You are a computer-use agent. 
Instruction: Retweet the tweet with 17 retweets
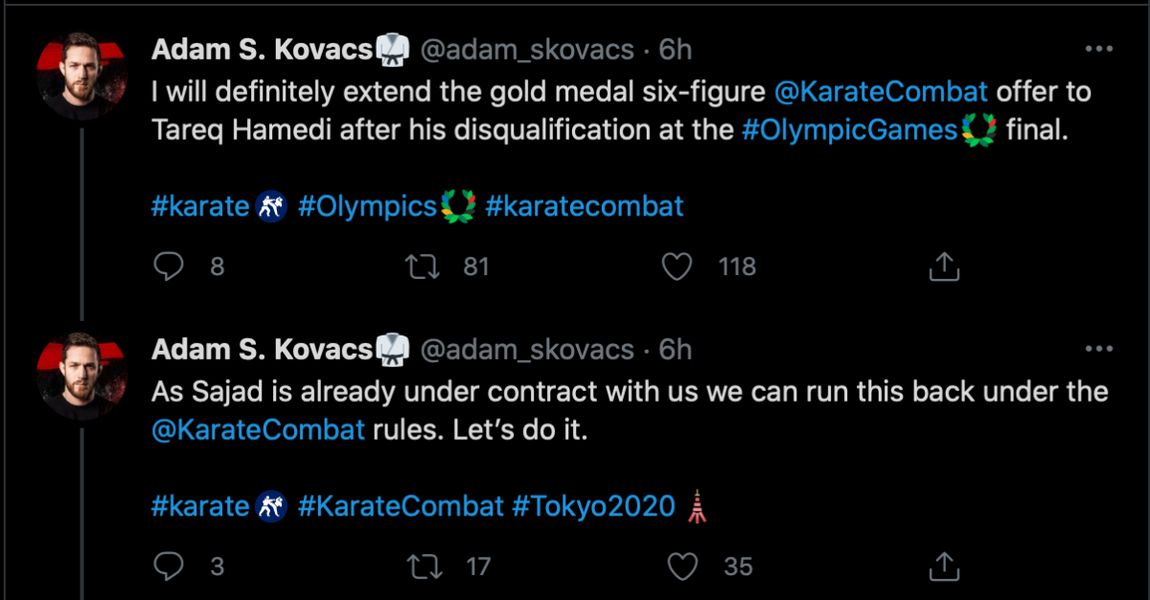pos(428,566)
